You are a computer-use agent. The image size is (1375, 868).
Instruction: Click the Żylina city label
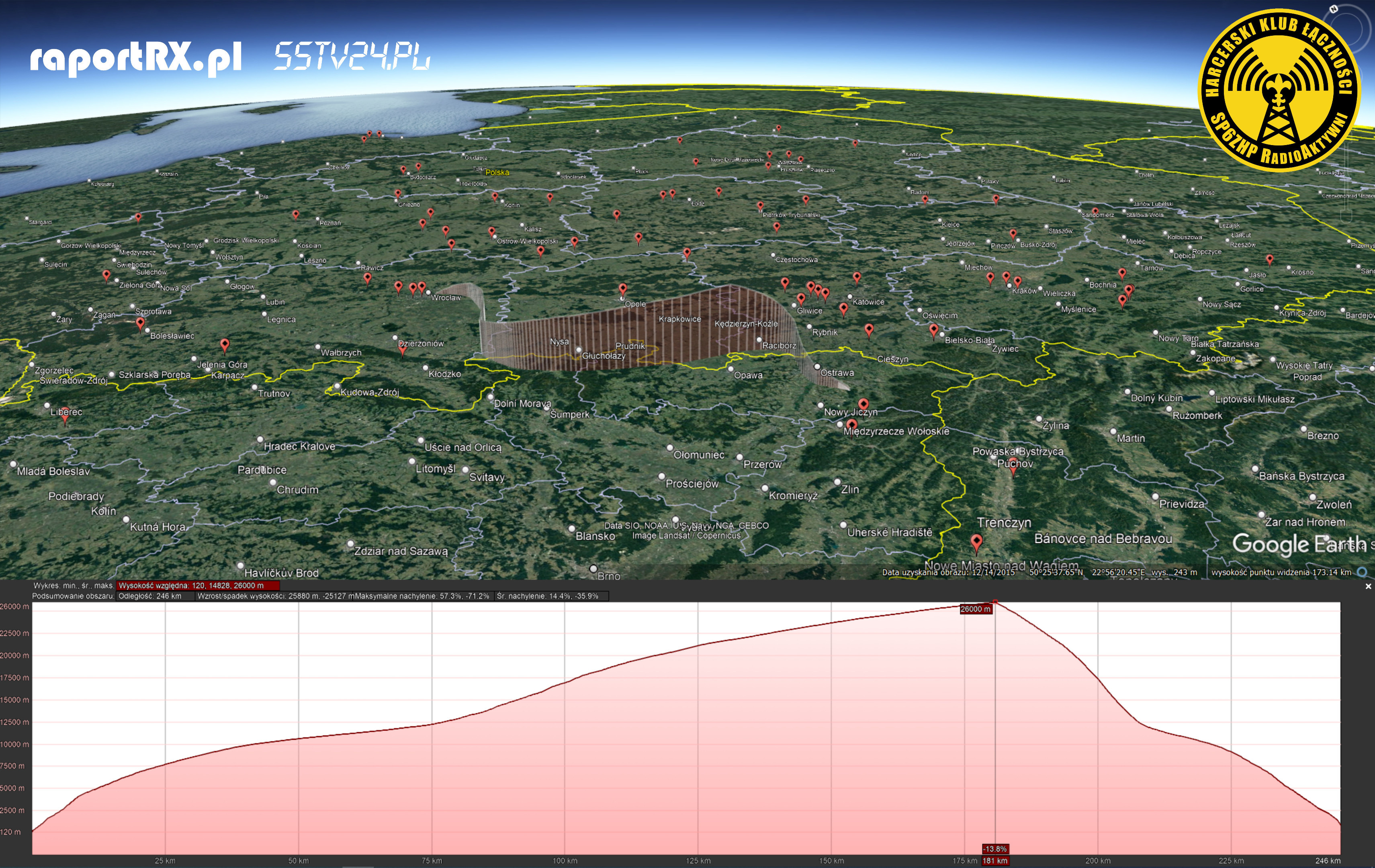(1056, 426)
